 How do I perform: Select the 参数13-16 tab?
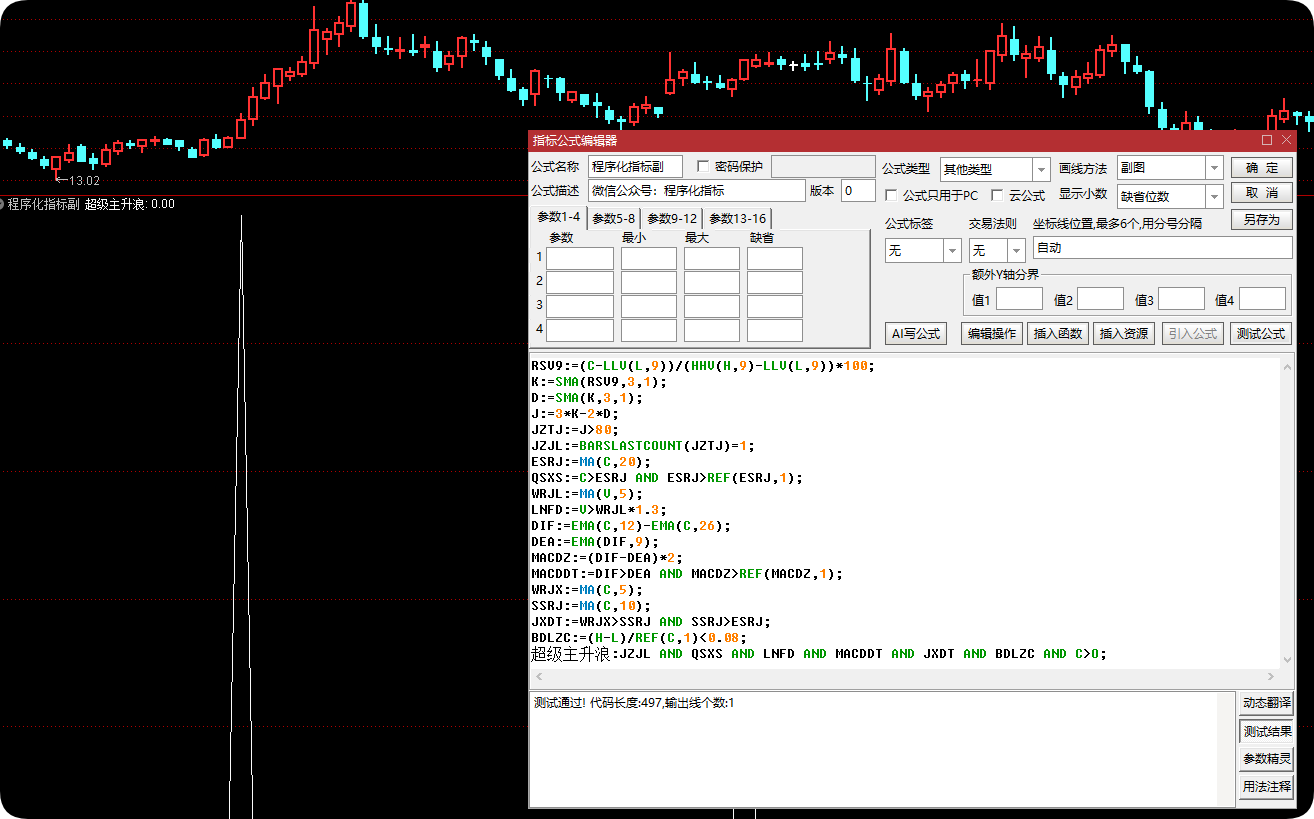click(737, 218)
